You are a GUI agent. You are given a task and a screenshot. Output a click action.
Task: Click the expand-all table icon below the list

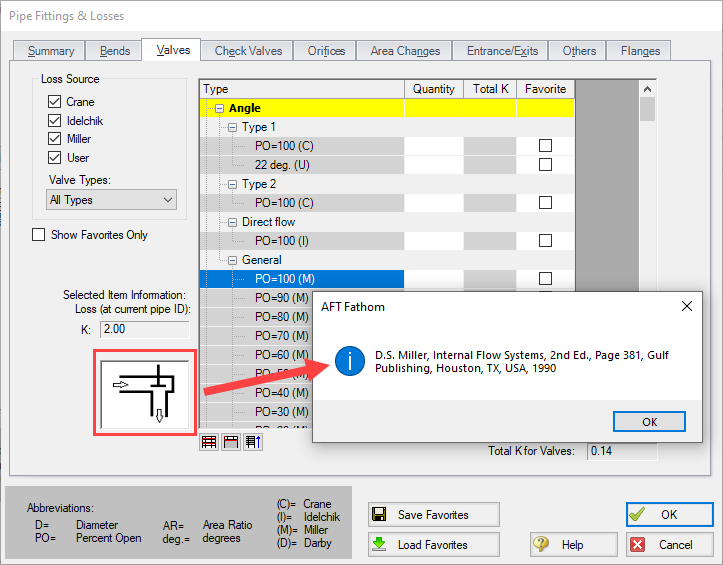click(x=209, y=442)
